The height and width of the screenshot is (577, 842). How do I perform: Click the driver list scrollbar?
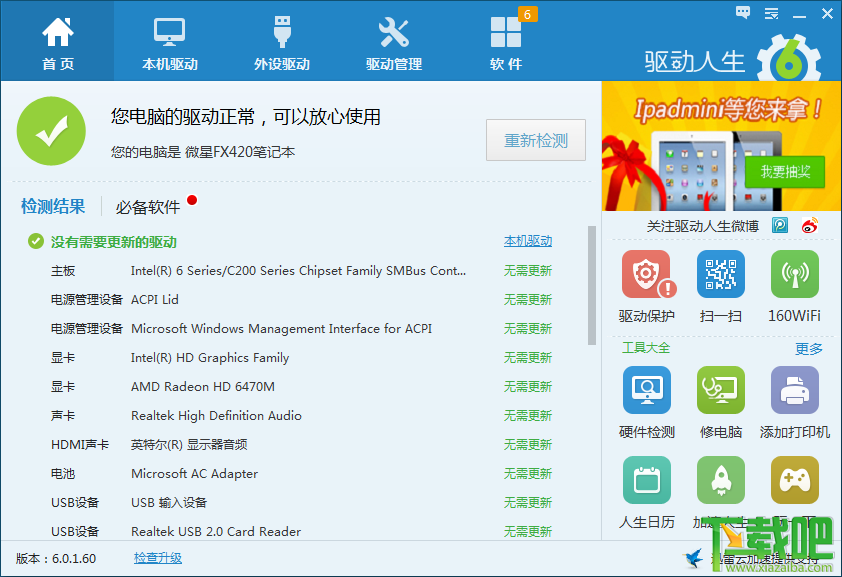[592, 285]
